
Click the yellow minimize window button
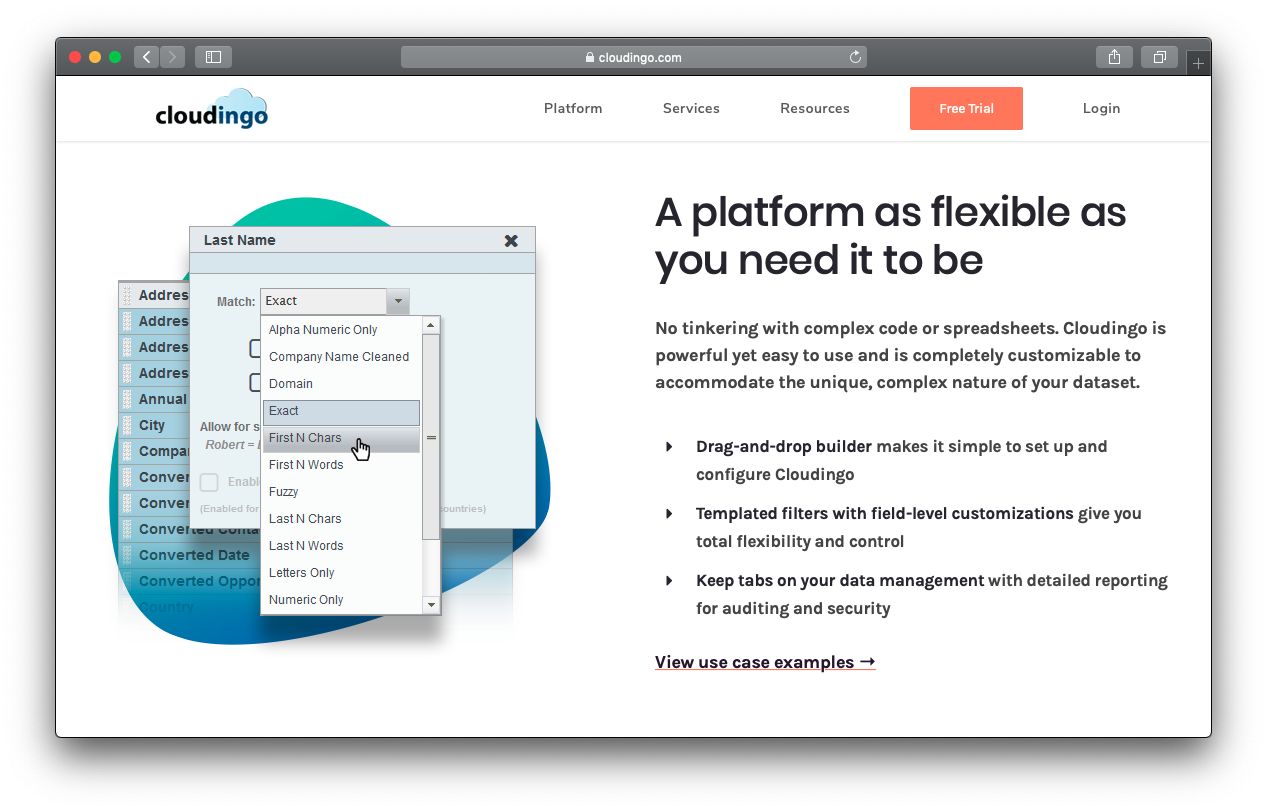click(x=95, y=57)
